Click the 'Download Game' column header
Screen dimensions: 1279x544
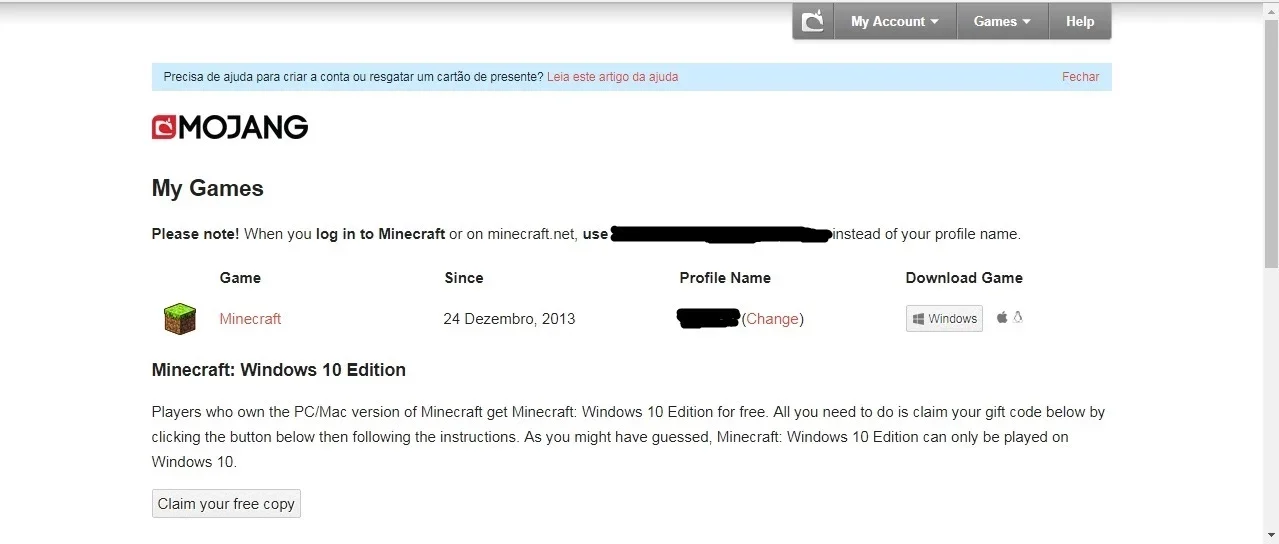(964, 278)
